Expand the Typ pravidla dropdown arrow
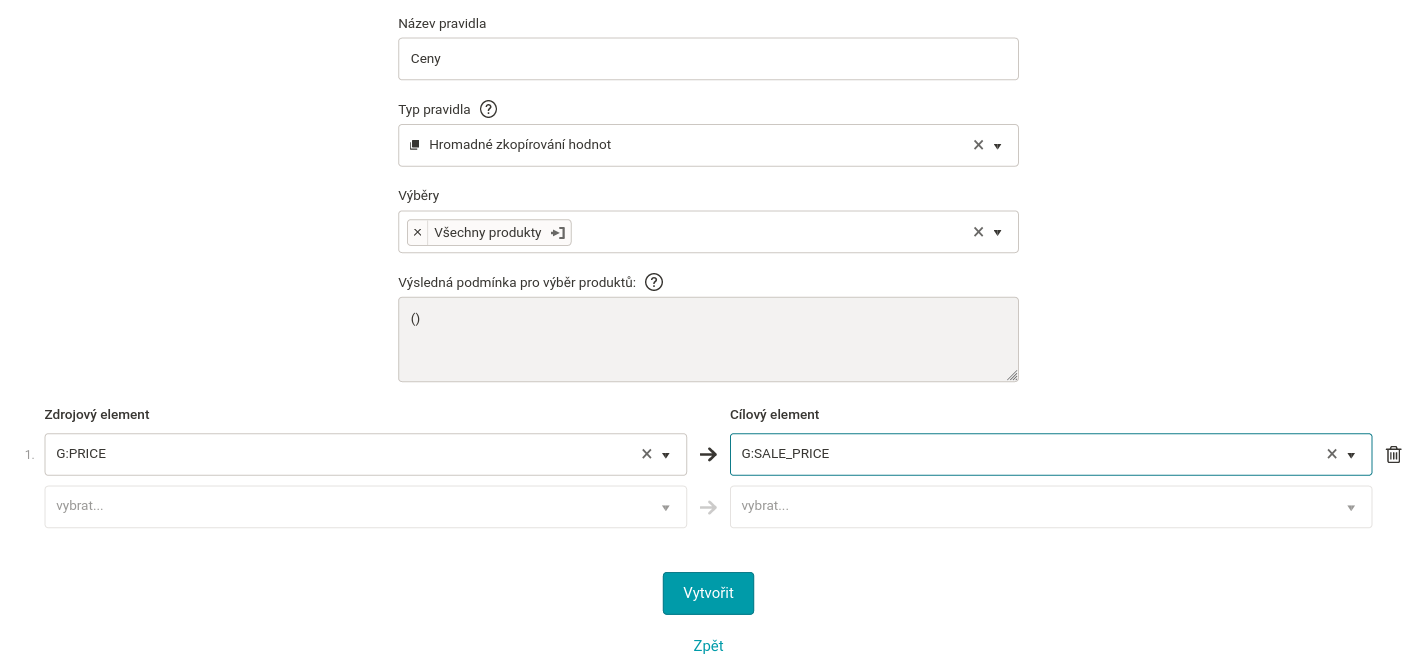 tap(997, 146)
